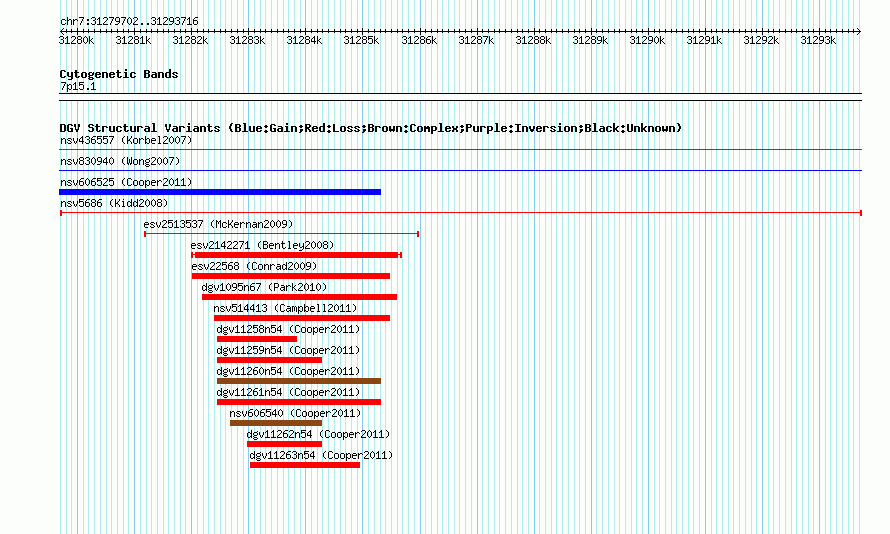Image resolution: width=890 pixels, height=534 pixels.
Task: Select the esv22568 (Conrad2009) label
Action: (x=254, y=266)
